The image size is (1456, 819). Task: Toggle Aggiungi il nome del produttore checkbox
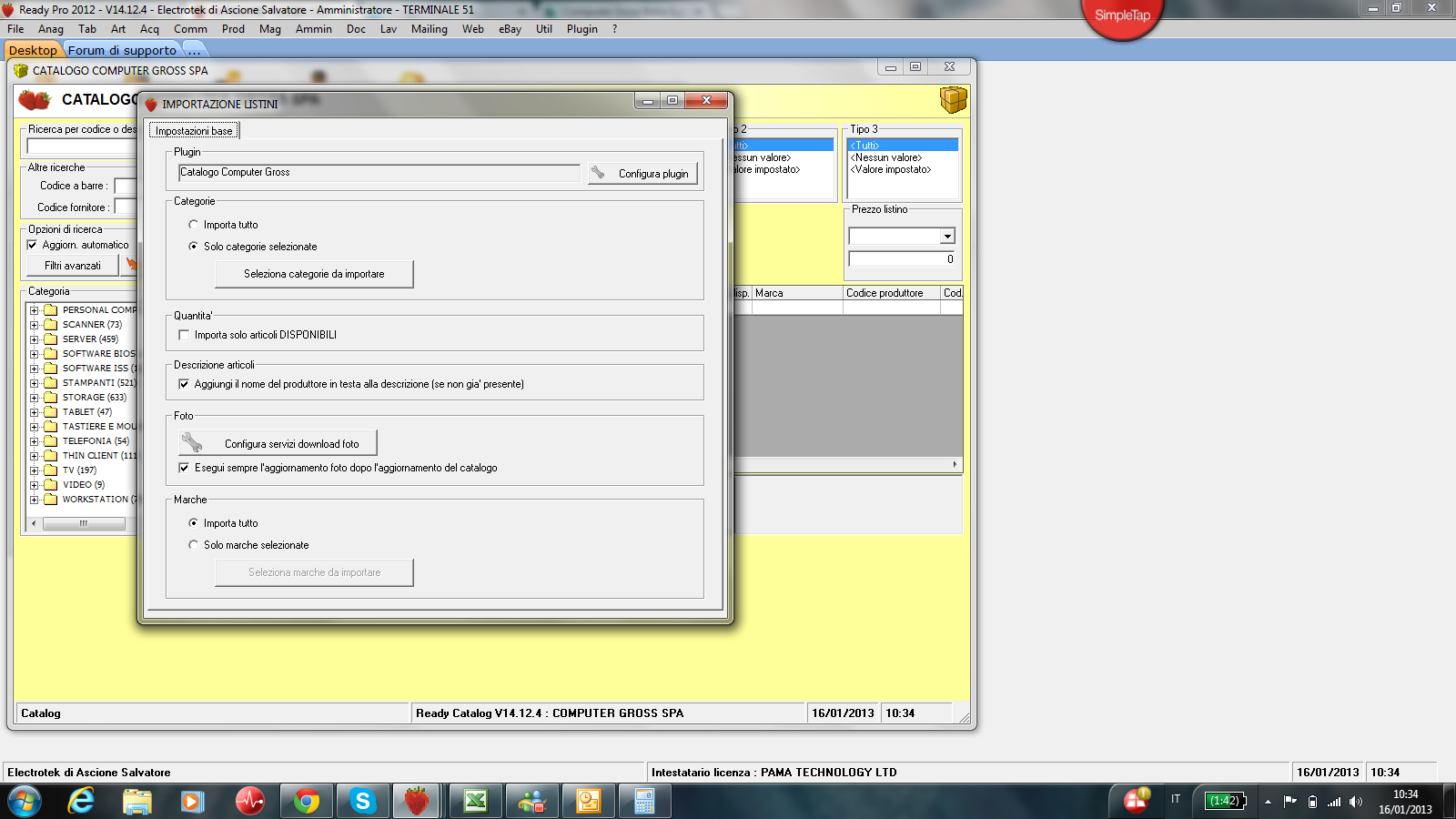[x=184, y=384]
